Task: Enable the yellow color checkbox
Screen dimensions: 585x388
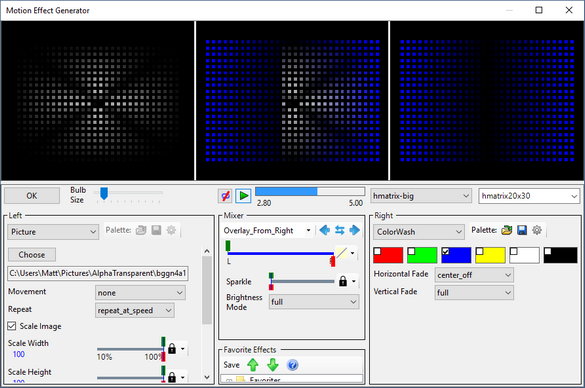Action: pos(480,251)
